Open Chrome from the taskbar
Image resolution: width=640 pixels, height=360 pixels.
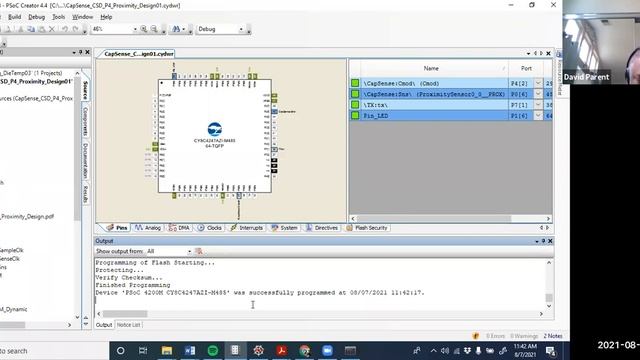(304, 351)
